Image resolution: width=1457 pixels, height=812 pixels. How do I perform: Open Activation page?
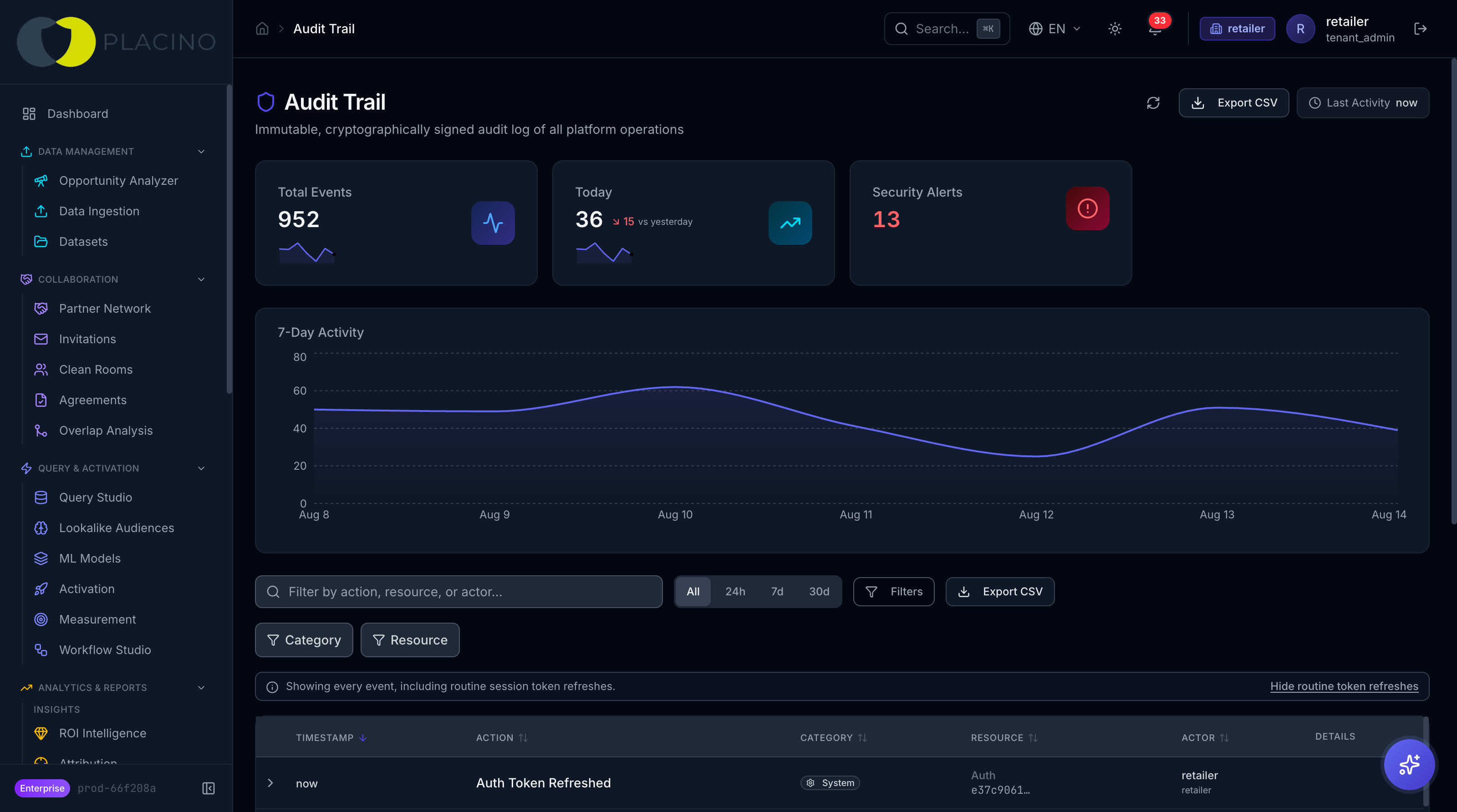(x=87, y=589)
